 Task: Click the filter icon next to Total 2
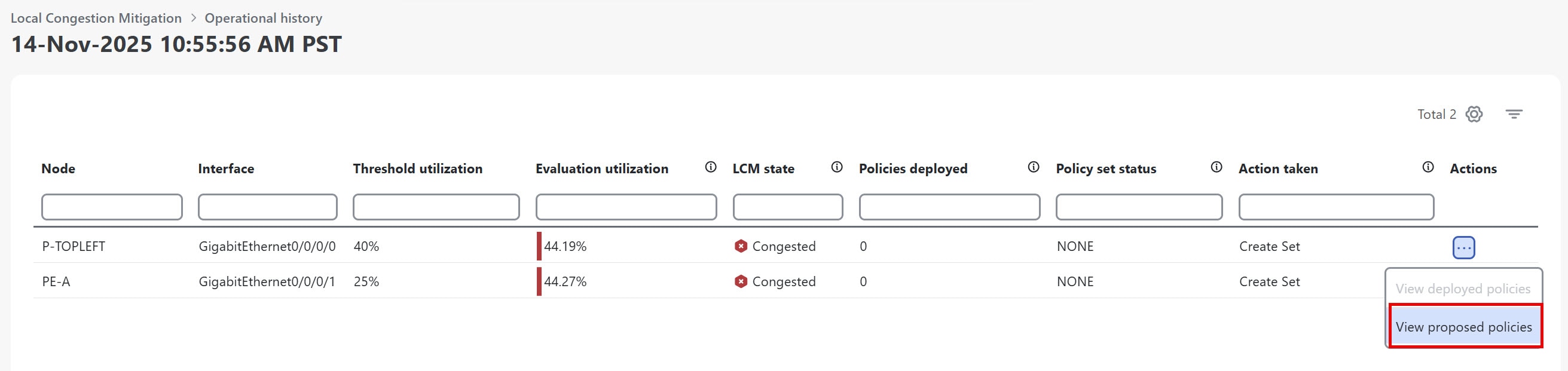click(x=1515, y=113)
